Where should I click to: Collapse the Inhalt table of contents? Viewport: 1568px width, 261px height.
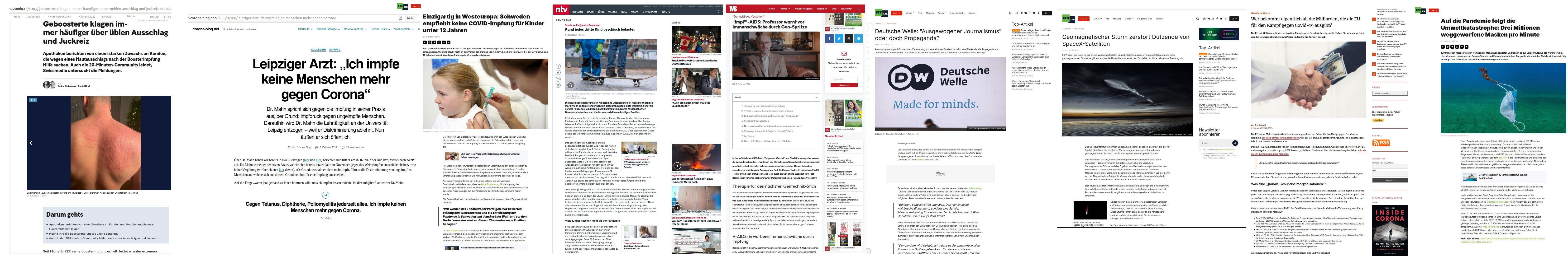coord(817,97)
